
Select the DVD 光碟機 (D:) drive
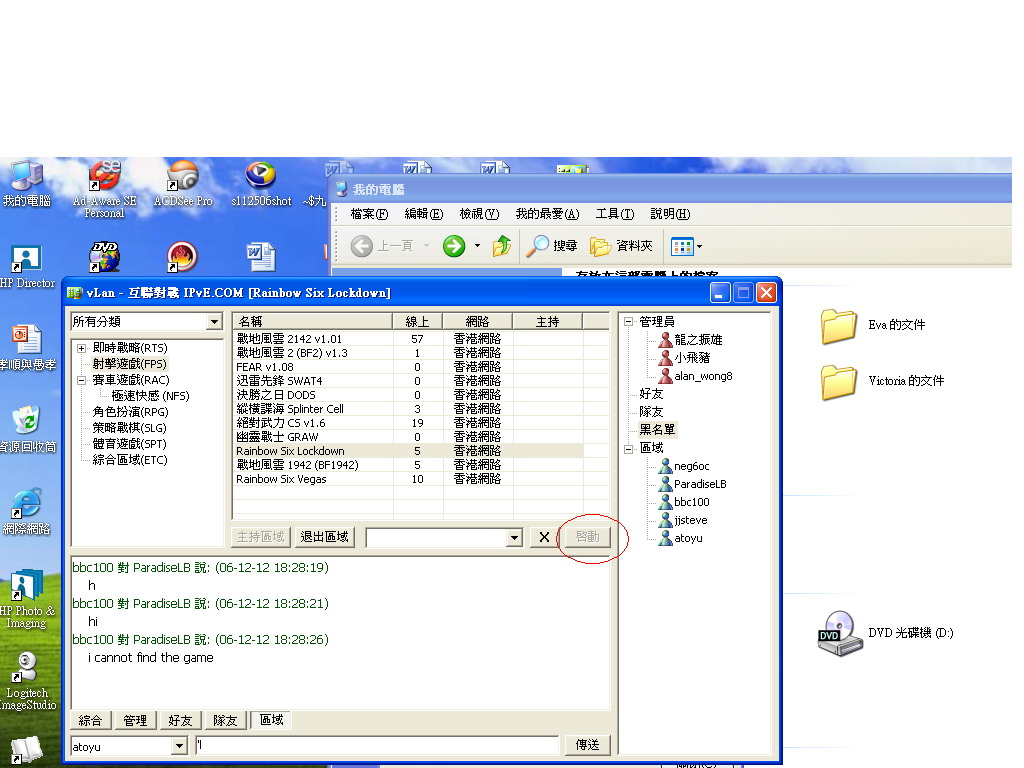pyautogui.click(x=886, y=633)
